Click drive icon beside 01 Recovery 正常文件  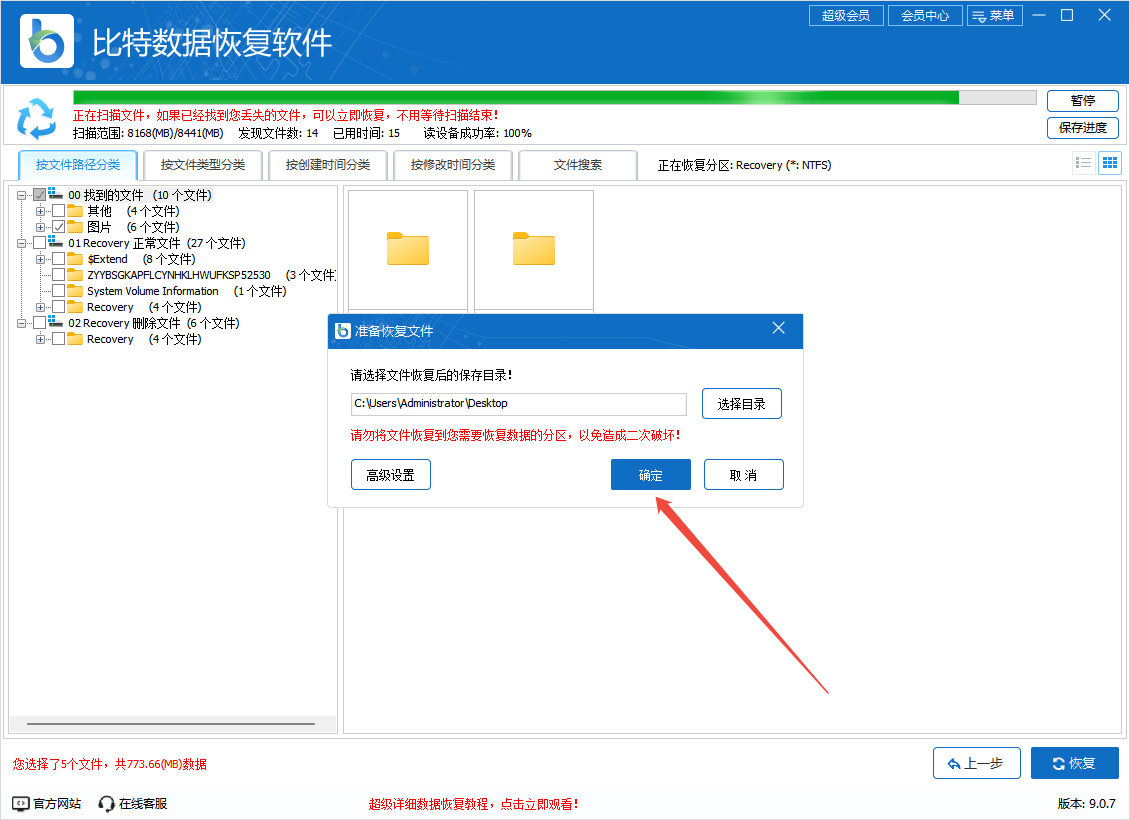[x=55, y=242]
